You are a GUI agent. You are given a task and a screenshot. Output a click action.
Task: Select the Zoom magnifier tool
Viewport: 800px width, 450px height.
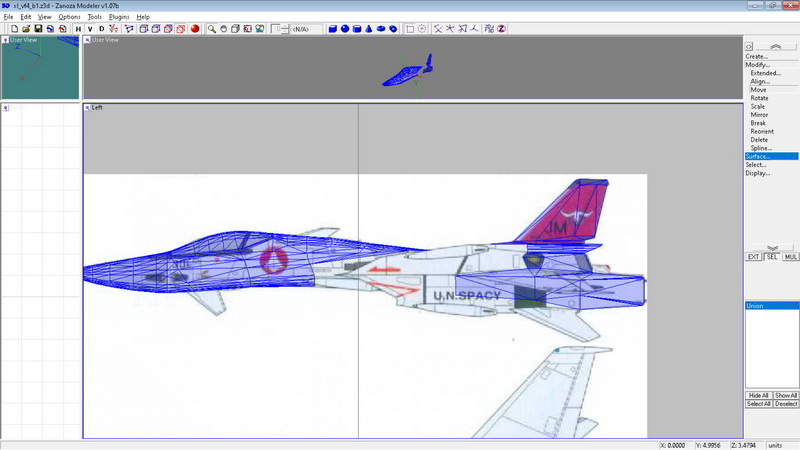coord(211,29)
